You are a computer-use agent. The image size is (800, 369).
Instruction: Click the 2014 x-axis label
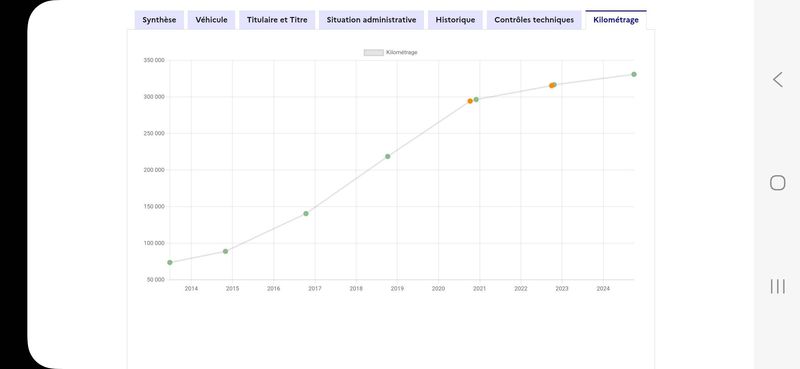[x=191, y=289]
